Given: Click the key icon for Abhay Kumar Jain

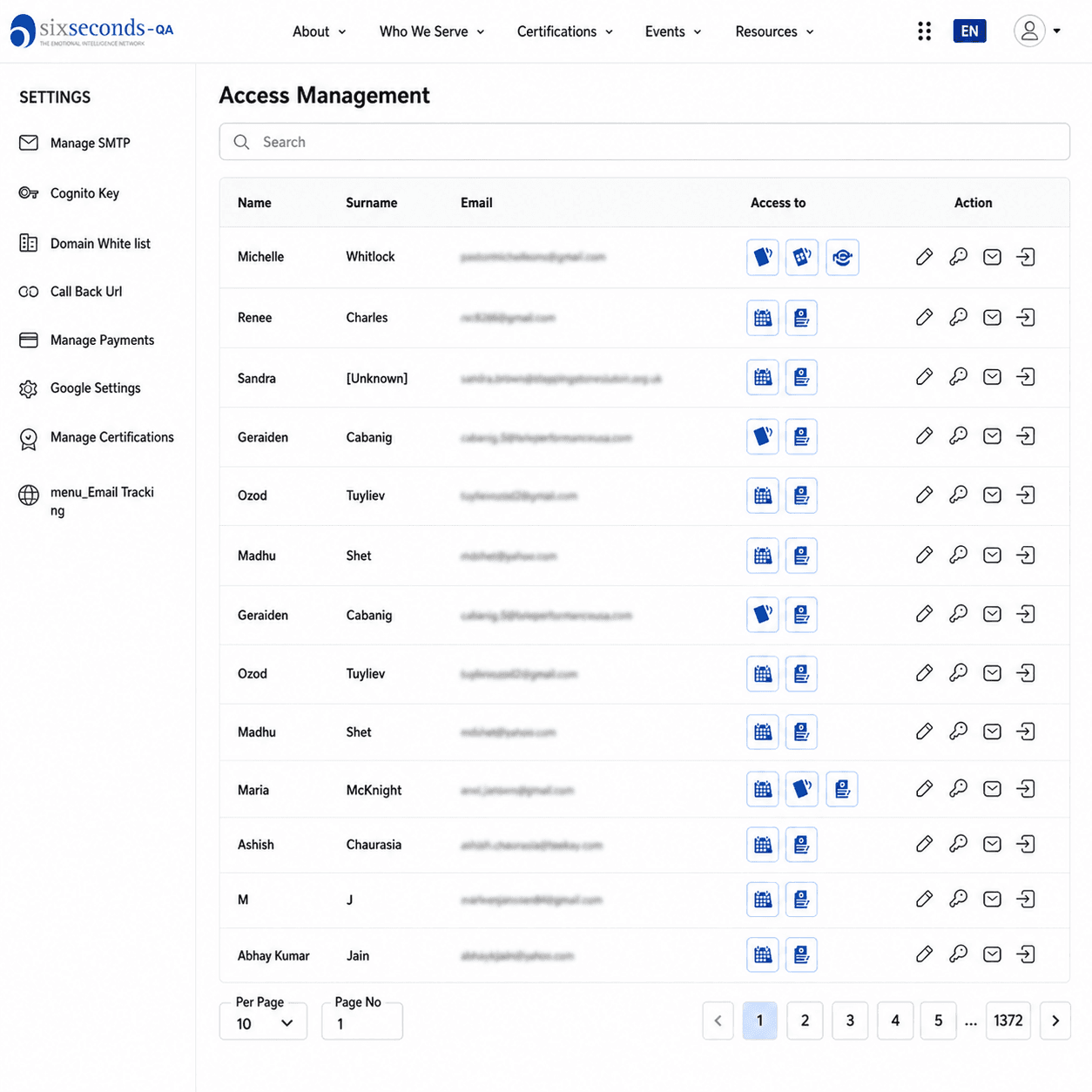Looking at the screenshot, I should tap(958, 954).
